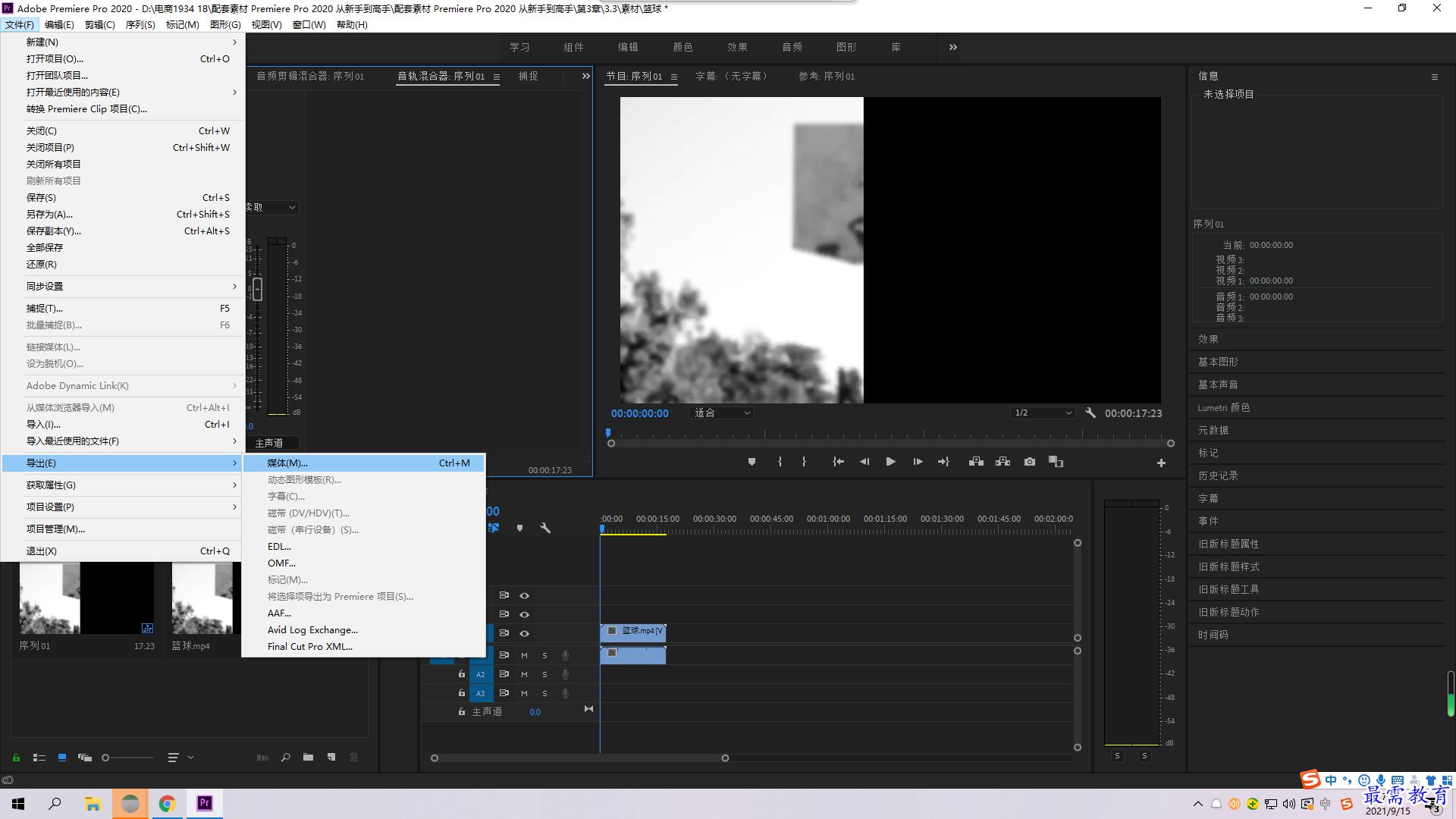Open the 序列(S) menu in menu bar
This screenshot has width=1456, height=819.
point(140,25)
